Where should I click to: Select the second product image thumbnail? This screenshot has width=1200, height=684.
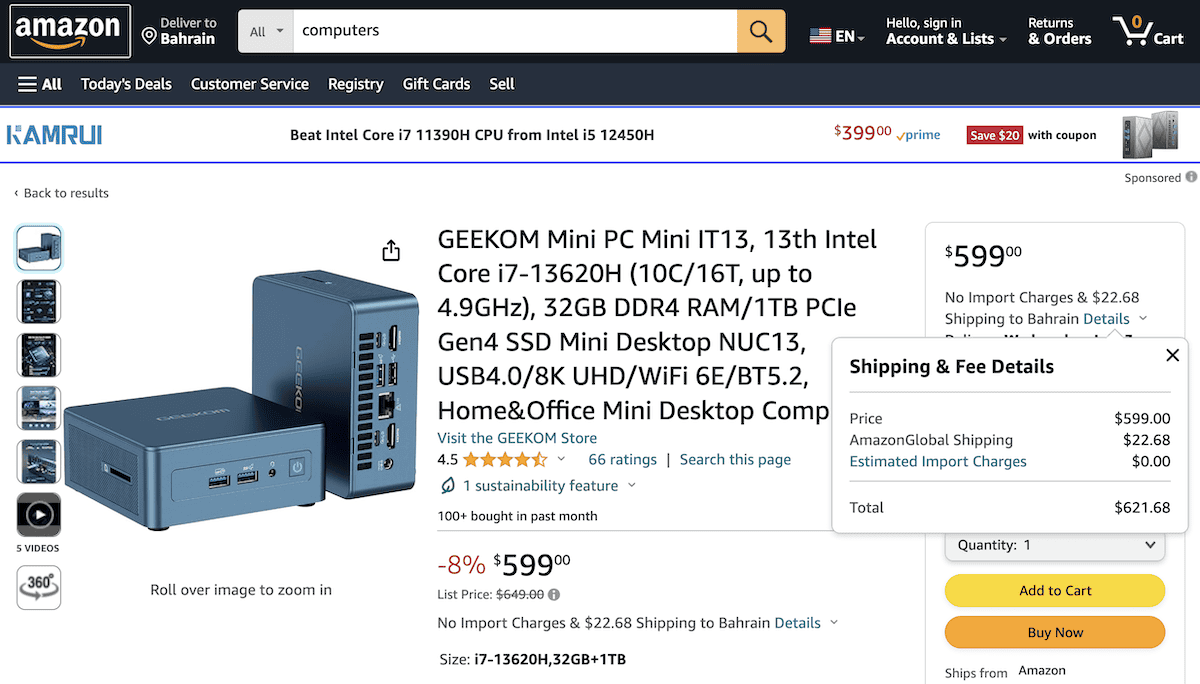38,301
